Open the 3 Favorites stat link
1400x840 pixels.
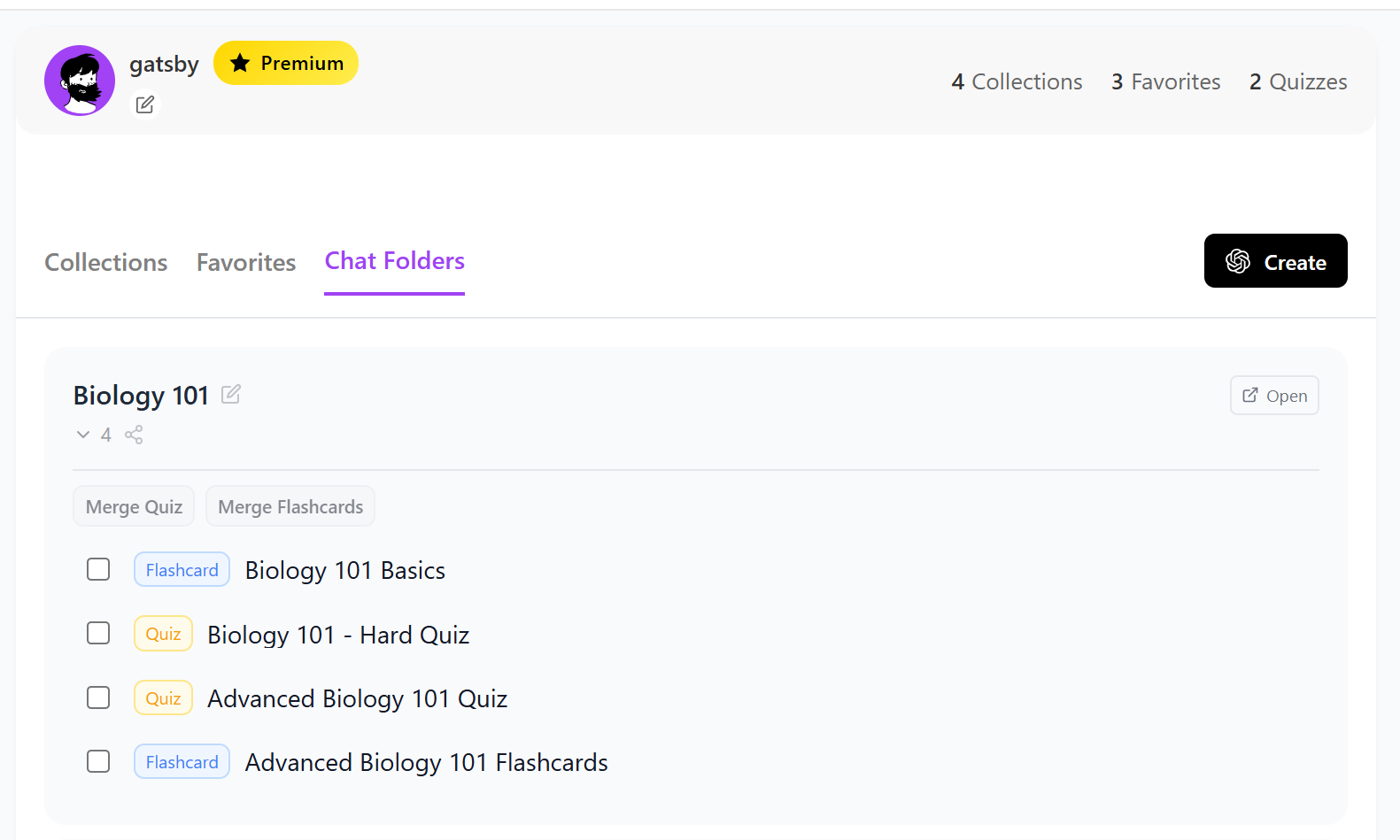[1165, 82]
